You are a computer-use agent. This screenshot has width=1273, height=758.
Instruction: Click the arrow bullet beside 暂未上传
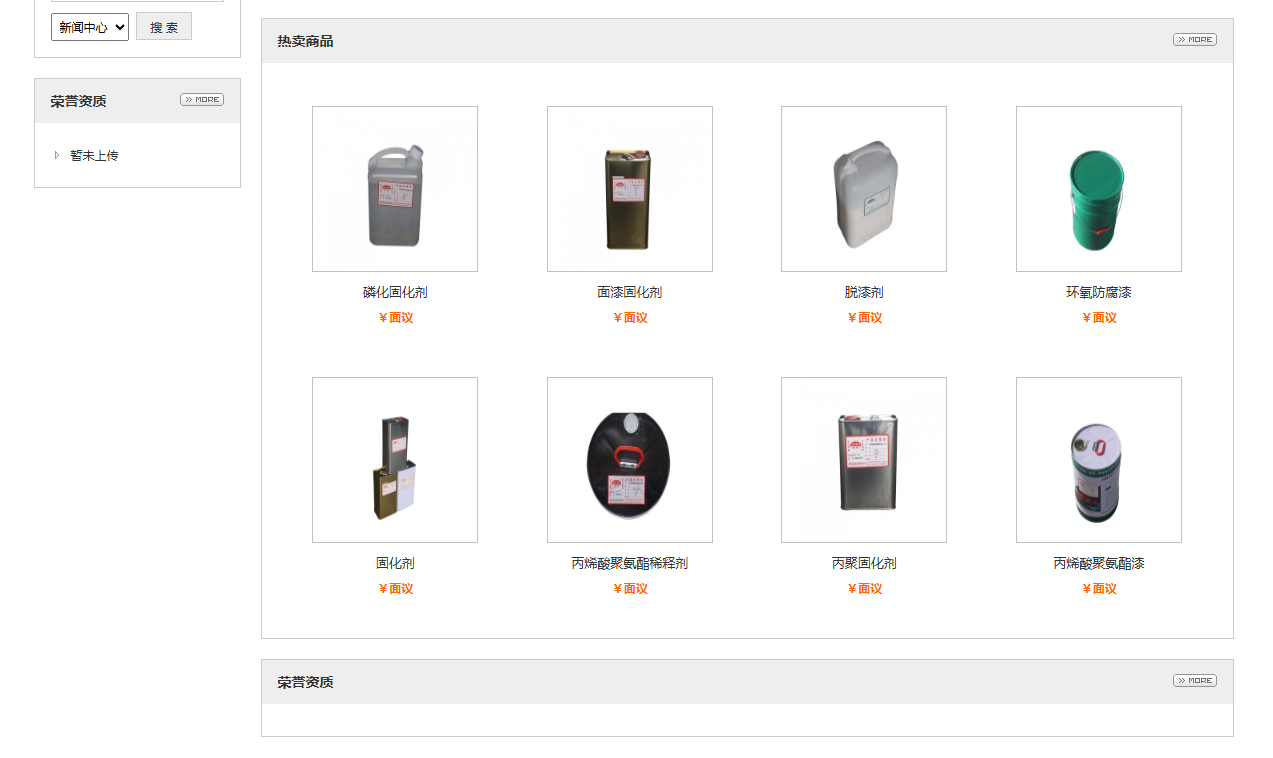pos(57,155)
